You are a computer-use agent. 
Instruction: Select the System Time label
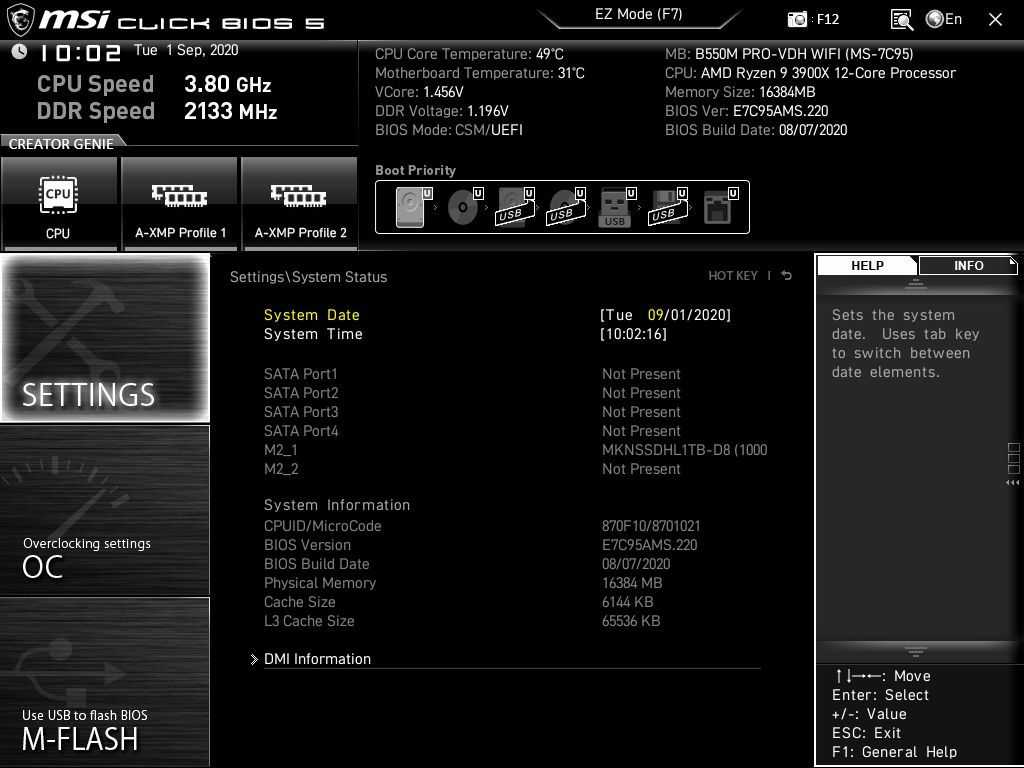(x=313, y=334)
